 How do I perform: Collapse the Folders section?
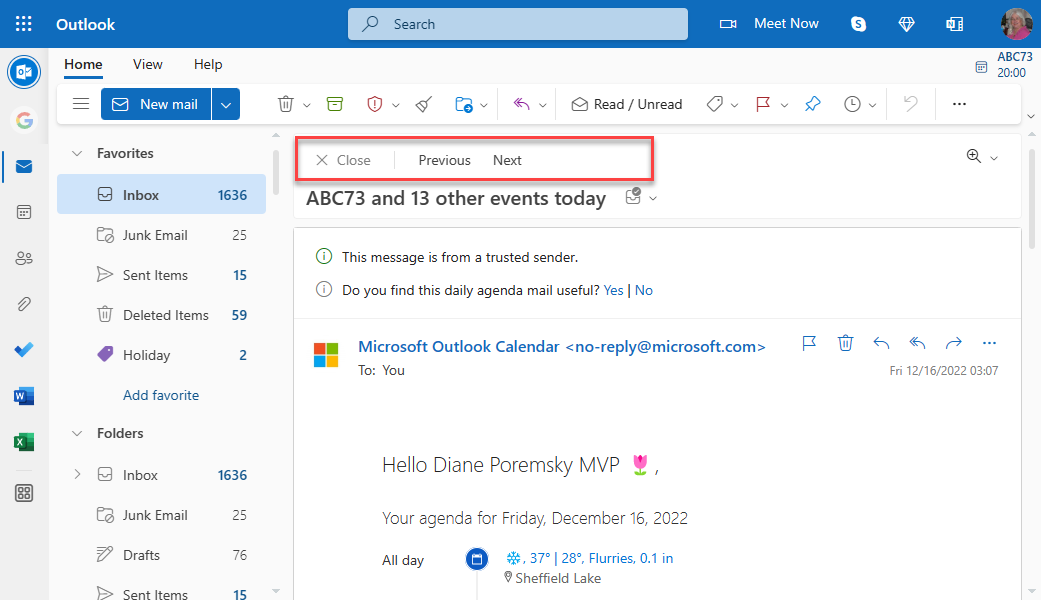click(x=77, y=433)
